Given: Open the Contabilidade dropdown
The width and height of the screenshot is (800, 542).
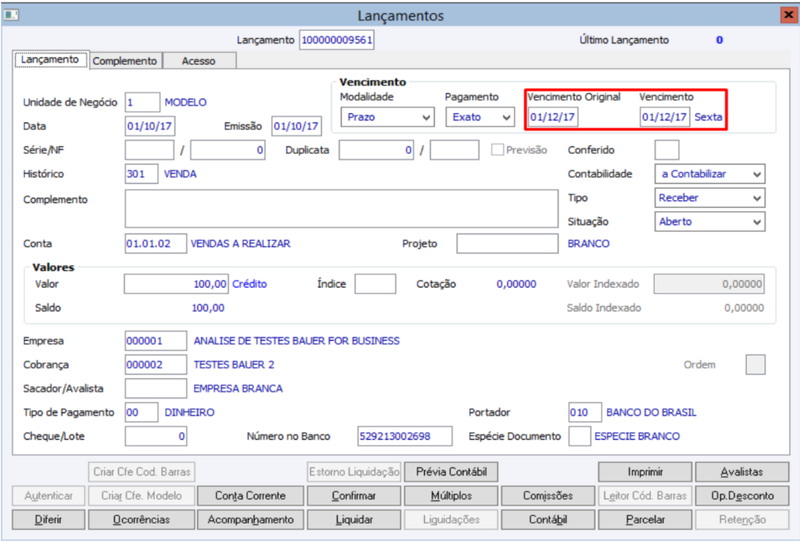Looking at the screenshot, I should [710, 174].
